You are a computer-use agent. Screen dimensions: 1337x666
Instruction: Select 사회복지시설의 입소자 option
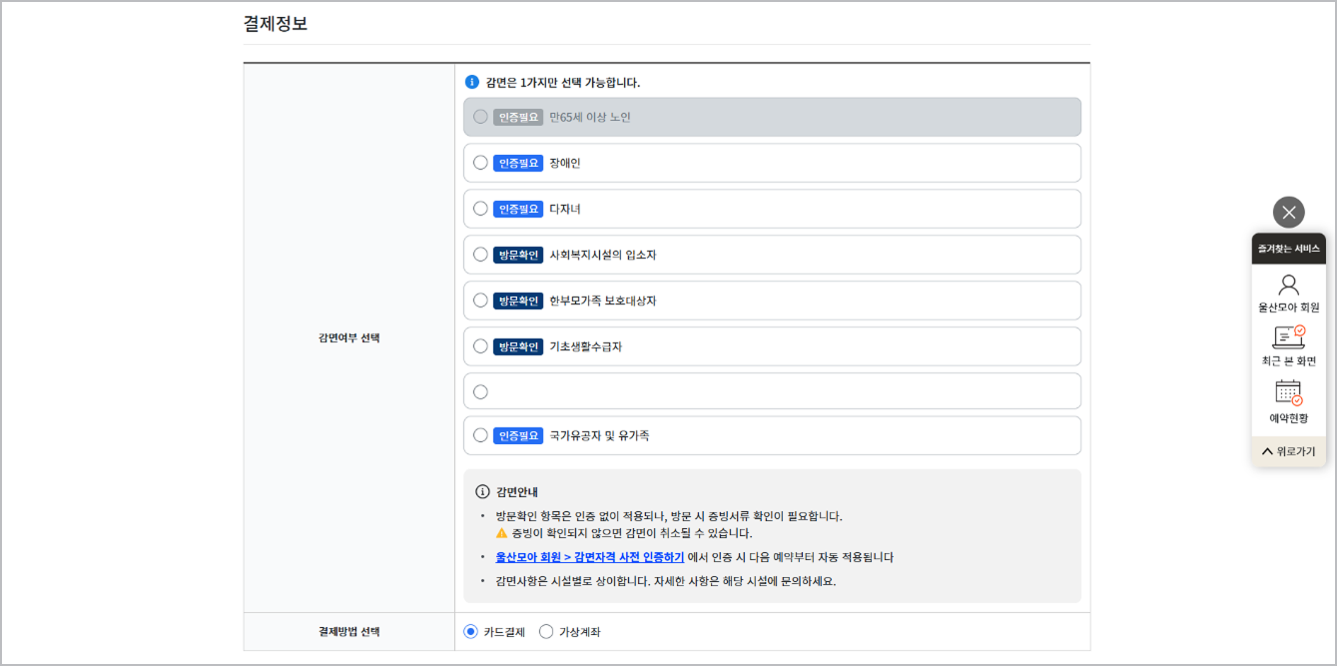click(x=480, y=253)
